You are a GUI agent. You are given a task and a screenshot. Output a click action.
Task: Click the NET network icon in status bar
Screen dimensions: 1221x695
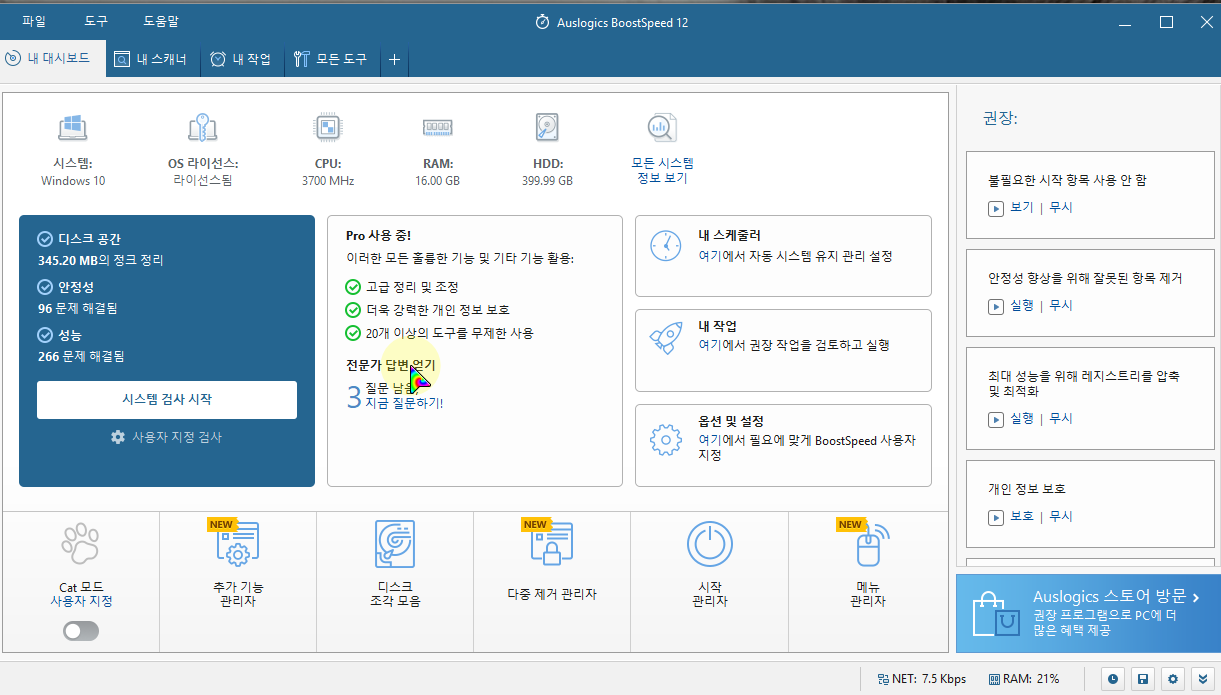click(x=883, y=679)
